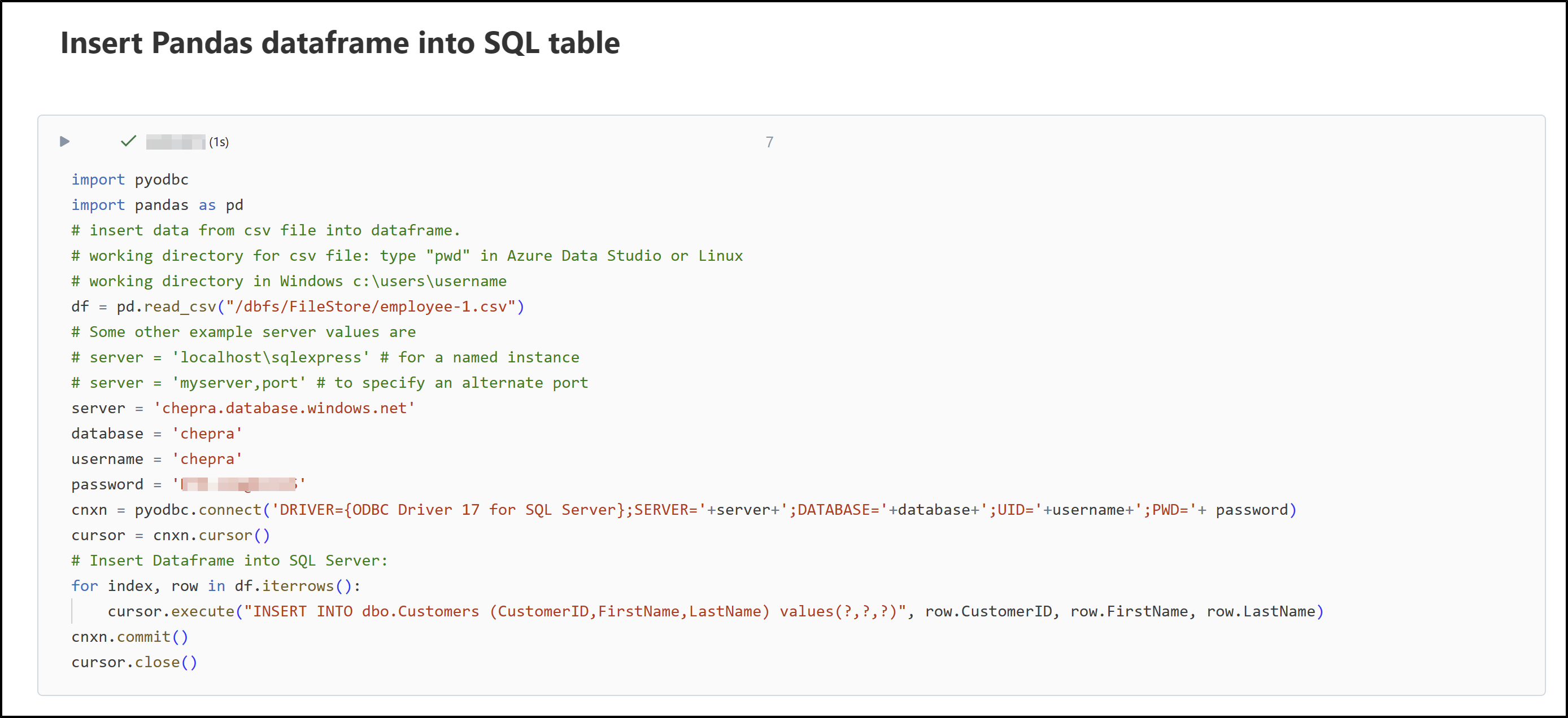The image size is (1568, 718).
Task: Click the blurred timestamp beside the checkmark
Action: (x=175, y=142)
